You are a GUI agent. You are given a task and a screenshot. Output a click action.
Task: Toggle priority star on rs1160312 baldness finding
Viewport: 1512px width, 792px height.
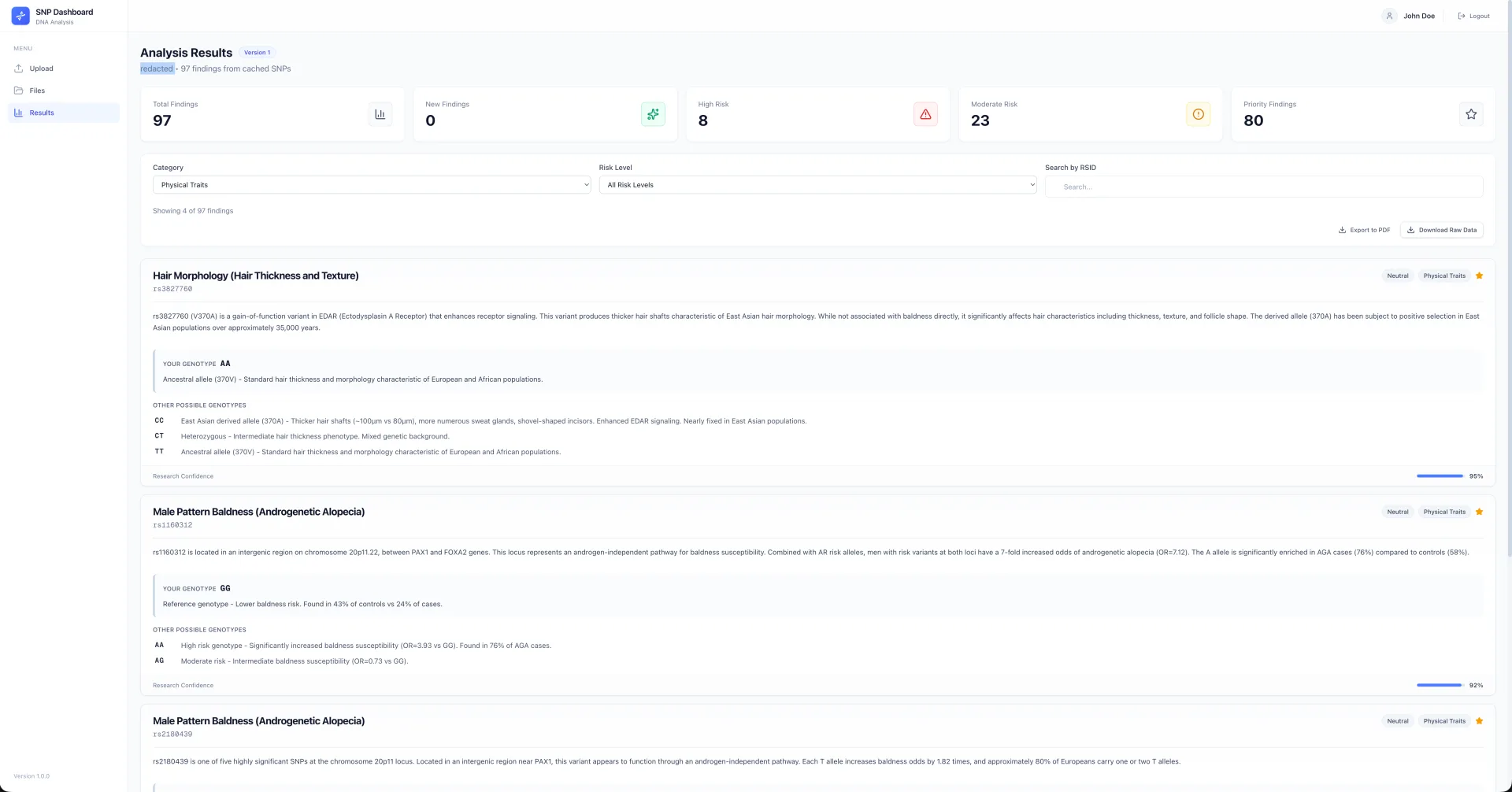pyautogui.click(x=1479, y=512)
